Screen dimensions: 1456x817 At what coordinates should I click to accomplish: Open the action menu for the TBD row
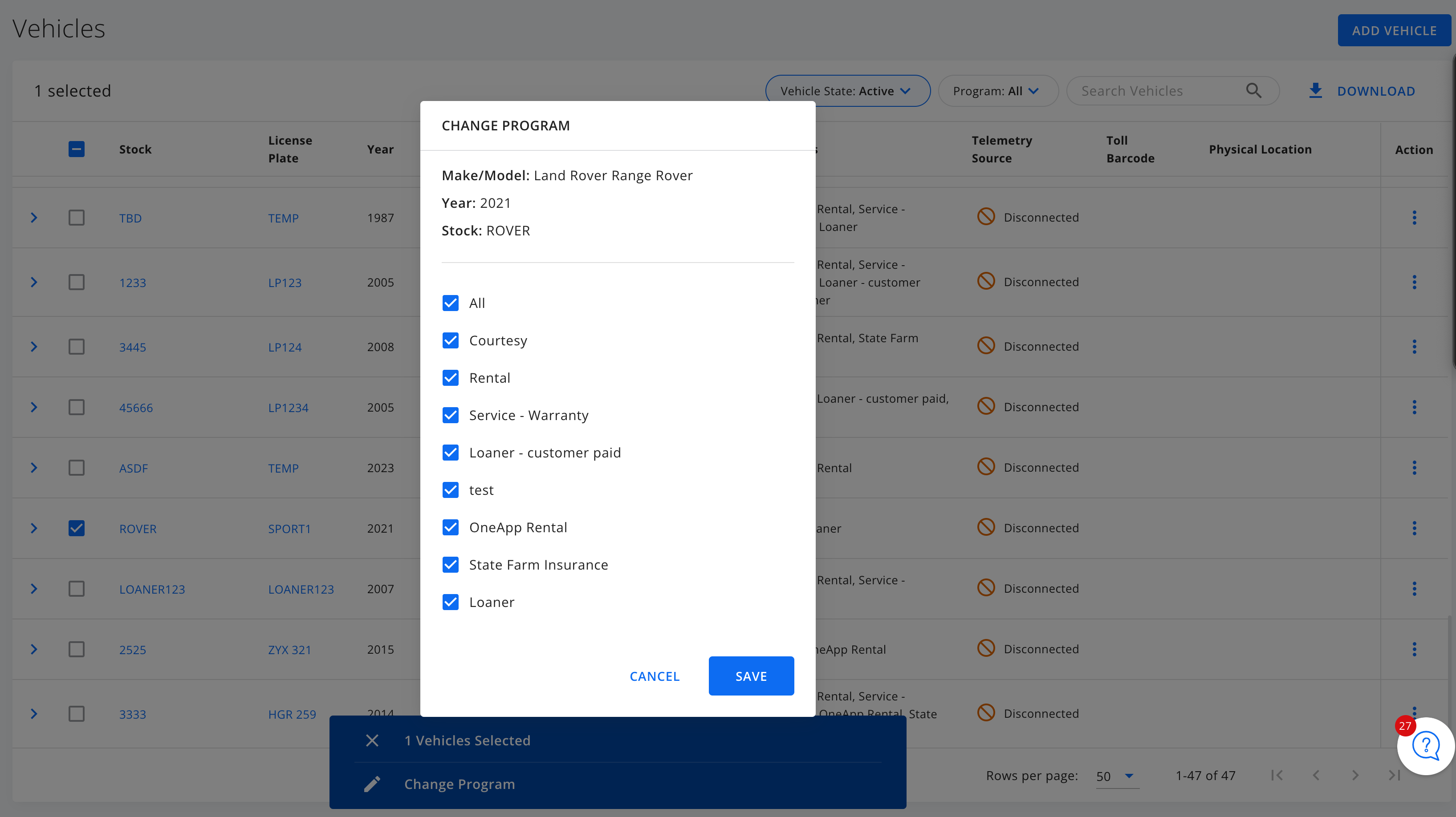coord(1414,218)
